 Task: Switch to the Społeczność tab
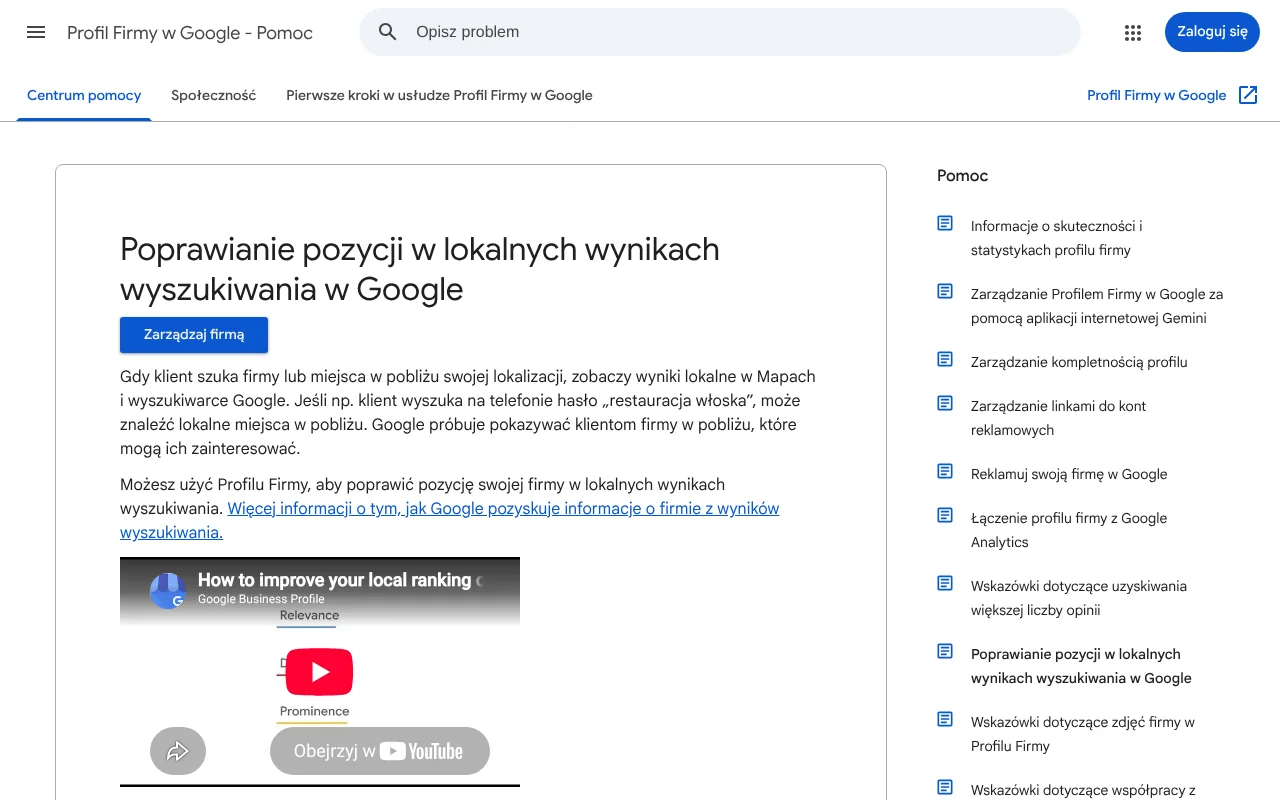click(x=213, y=95)
